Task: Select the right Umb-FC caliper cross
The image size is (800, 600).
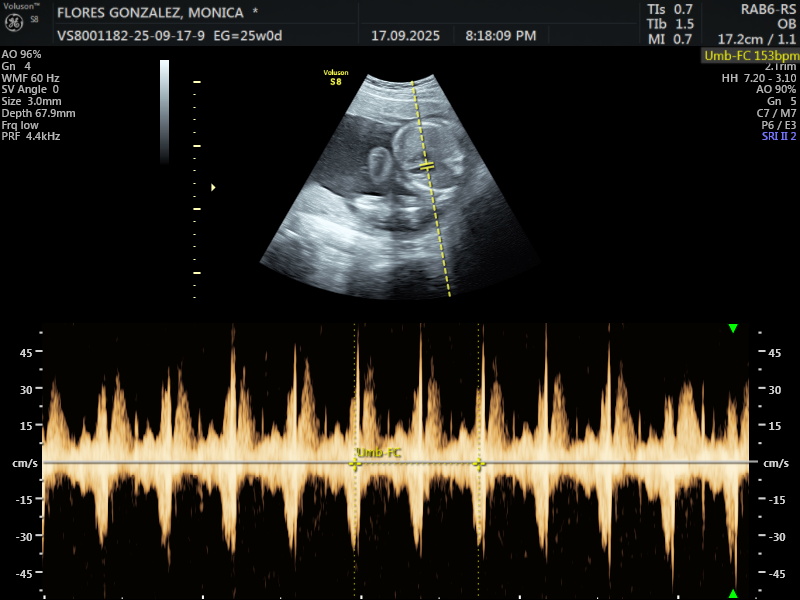Action: 479,464
